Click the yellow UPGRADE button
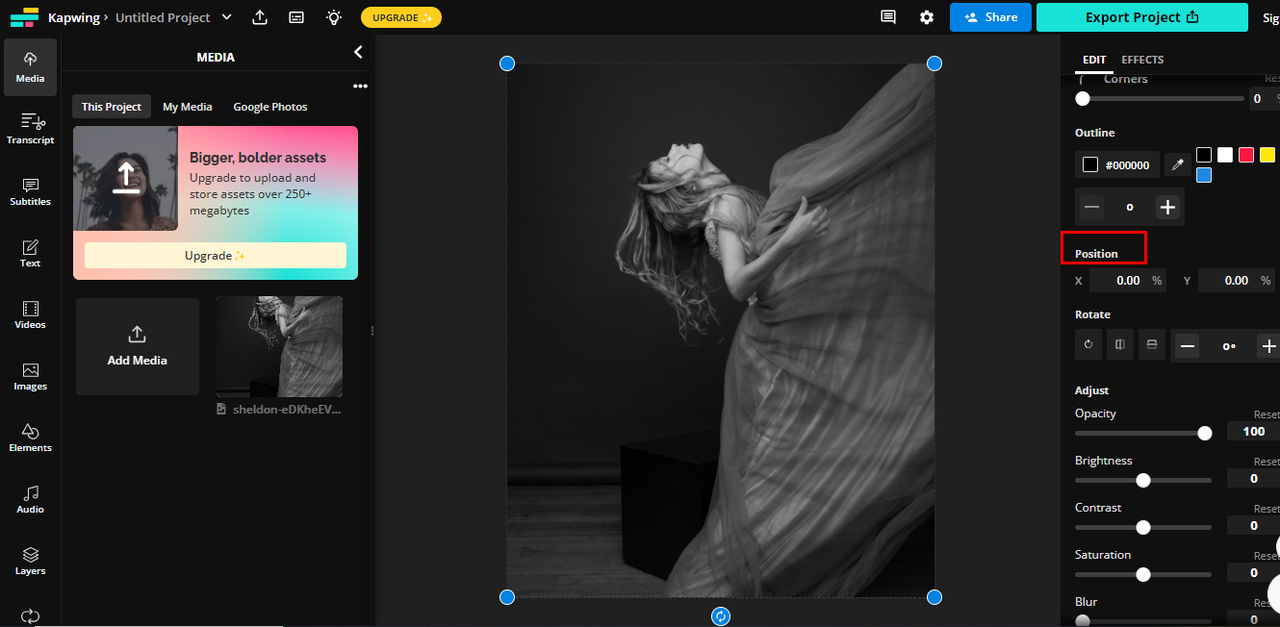The image size is (1280, 627). tap(401, 17)
